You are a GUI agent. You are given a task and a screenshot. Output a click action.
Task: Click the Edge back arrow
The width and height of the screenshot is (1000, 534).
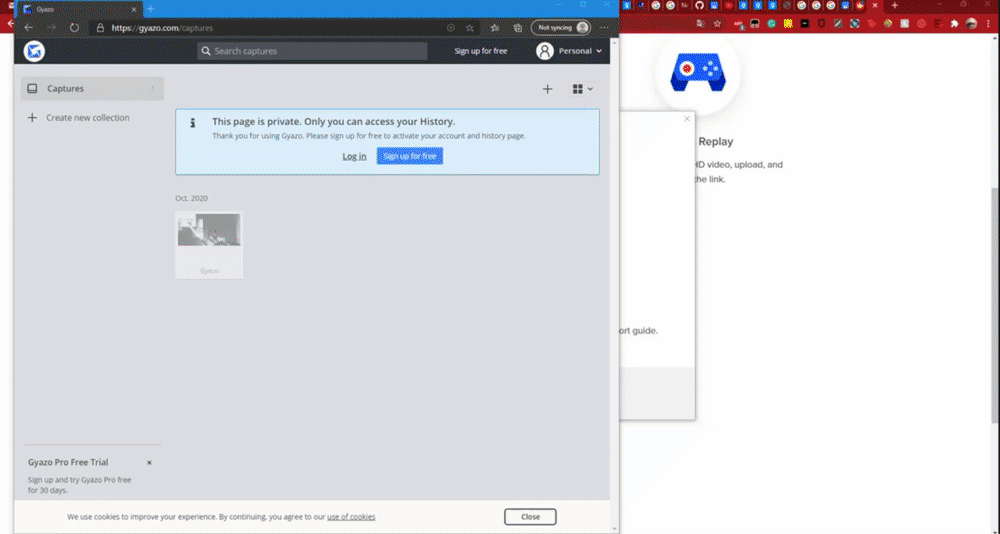pos(28,27)
